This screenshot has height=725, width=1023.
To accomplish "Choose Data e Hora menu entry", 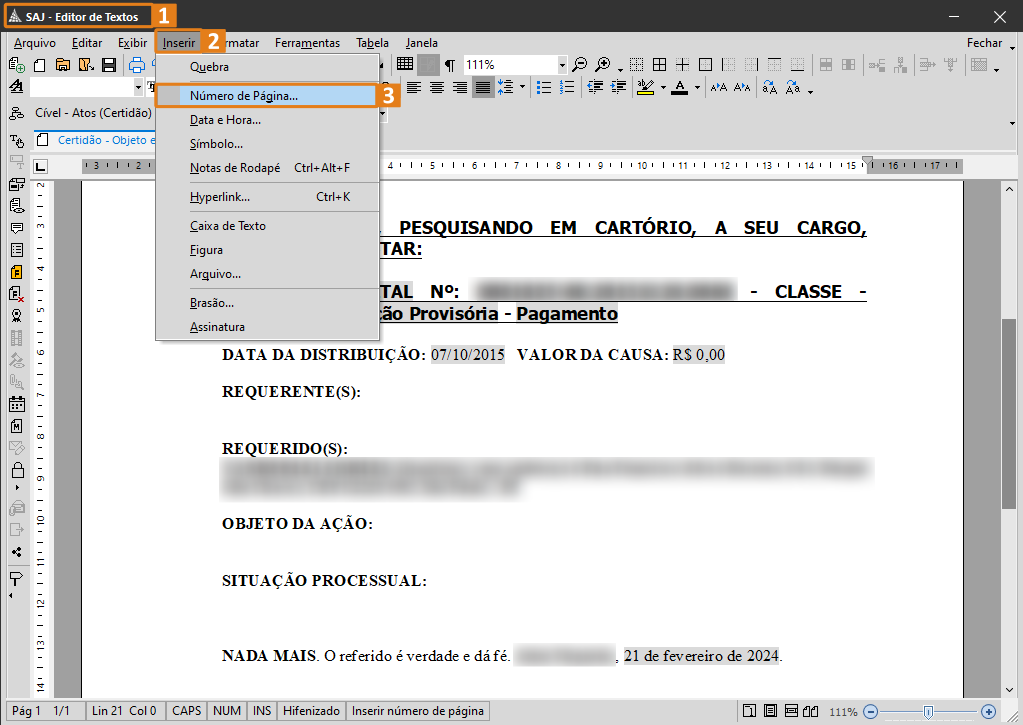I will [x=267, y=120].
